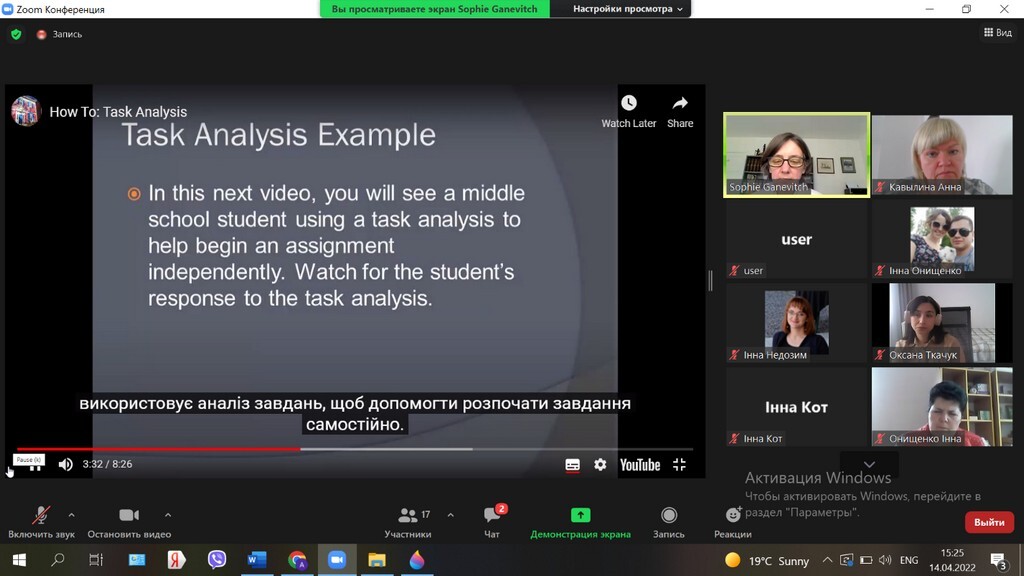
Task: Open volume control in system tray
Action: [885, 560]
